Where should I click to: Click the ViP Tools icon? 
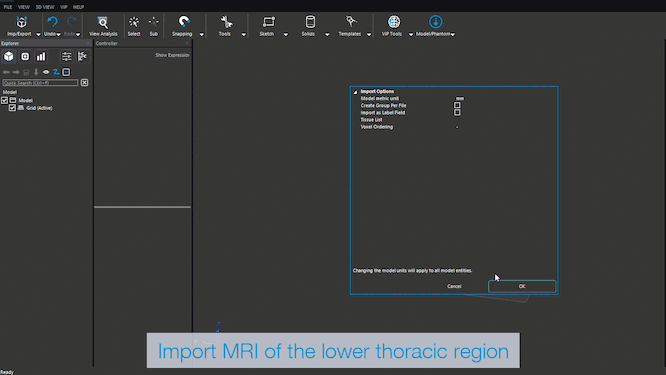pyautogui.click(x=394, y=22)
